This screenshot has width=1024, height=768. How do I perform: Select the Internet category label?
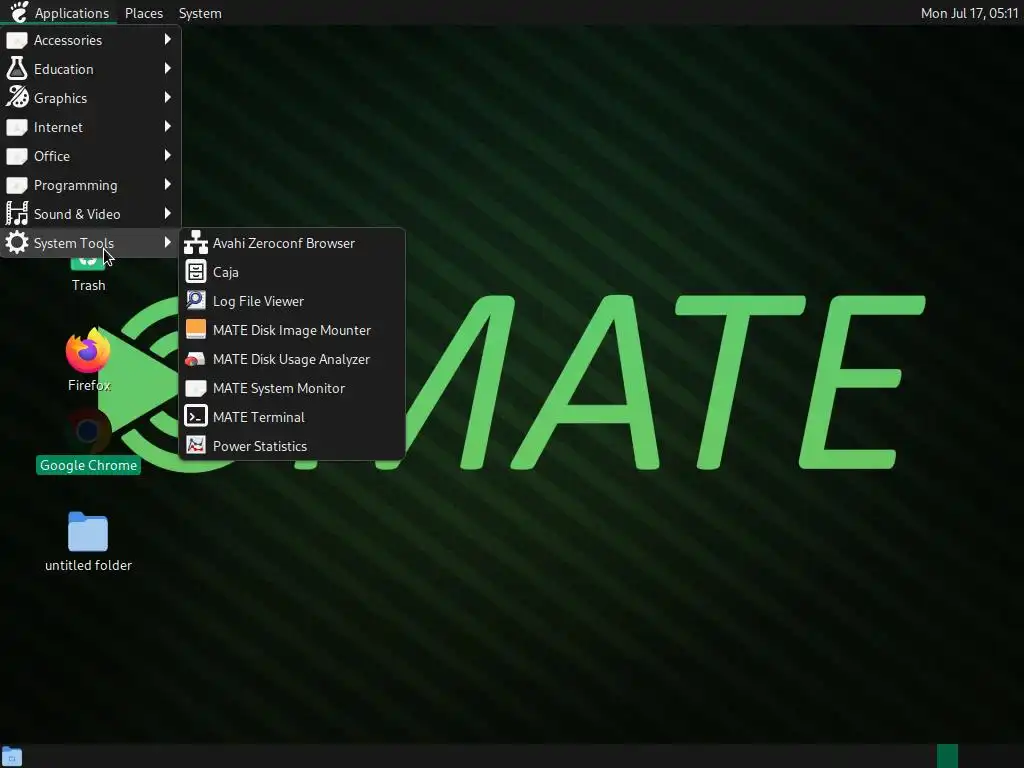[58, 127]
